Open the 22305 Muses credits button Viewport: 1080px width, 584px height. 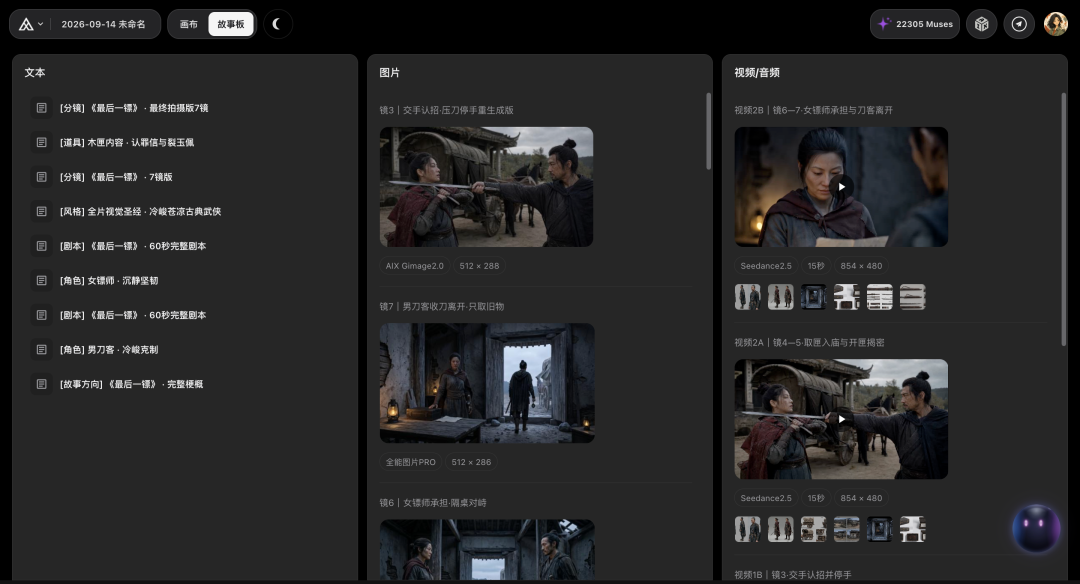[x=915, y=24]
